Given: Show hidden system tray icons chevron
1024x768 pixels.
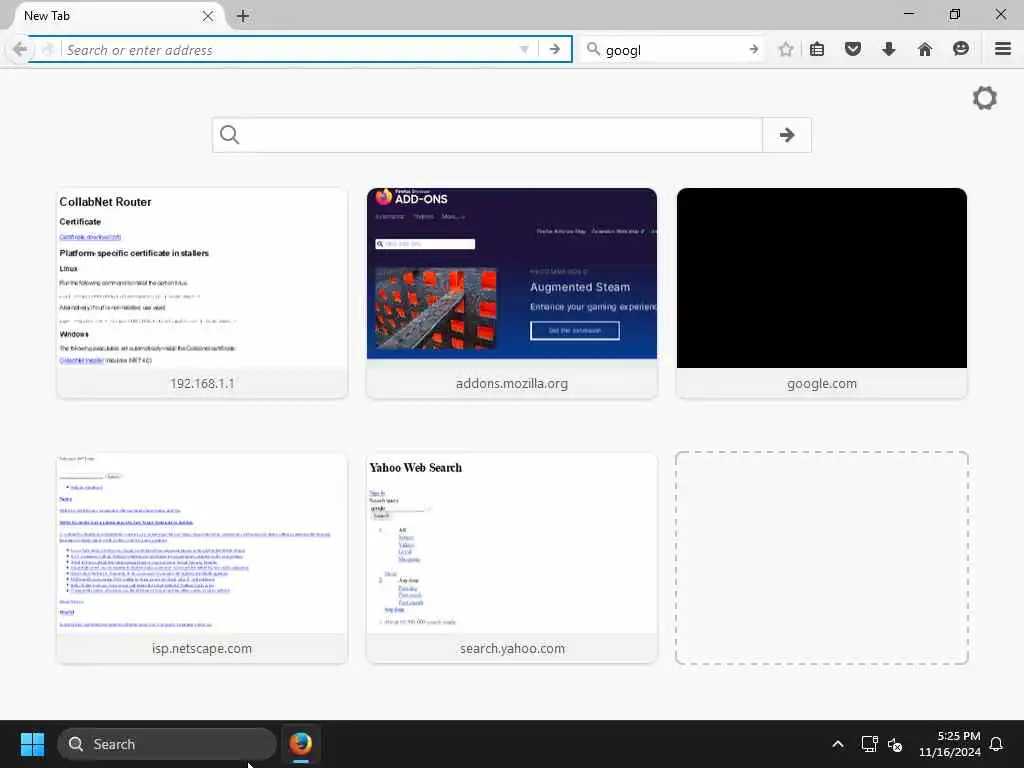Looking at the screenshot, I should tap(838, 744).
